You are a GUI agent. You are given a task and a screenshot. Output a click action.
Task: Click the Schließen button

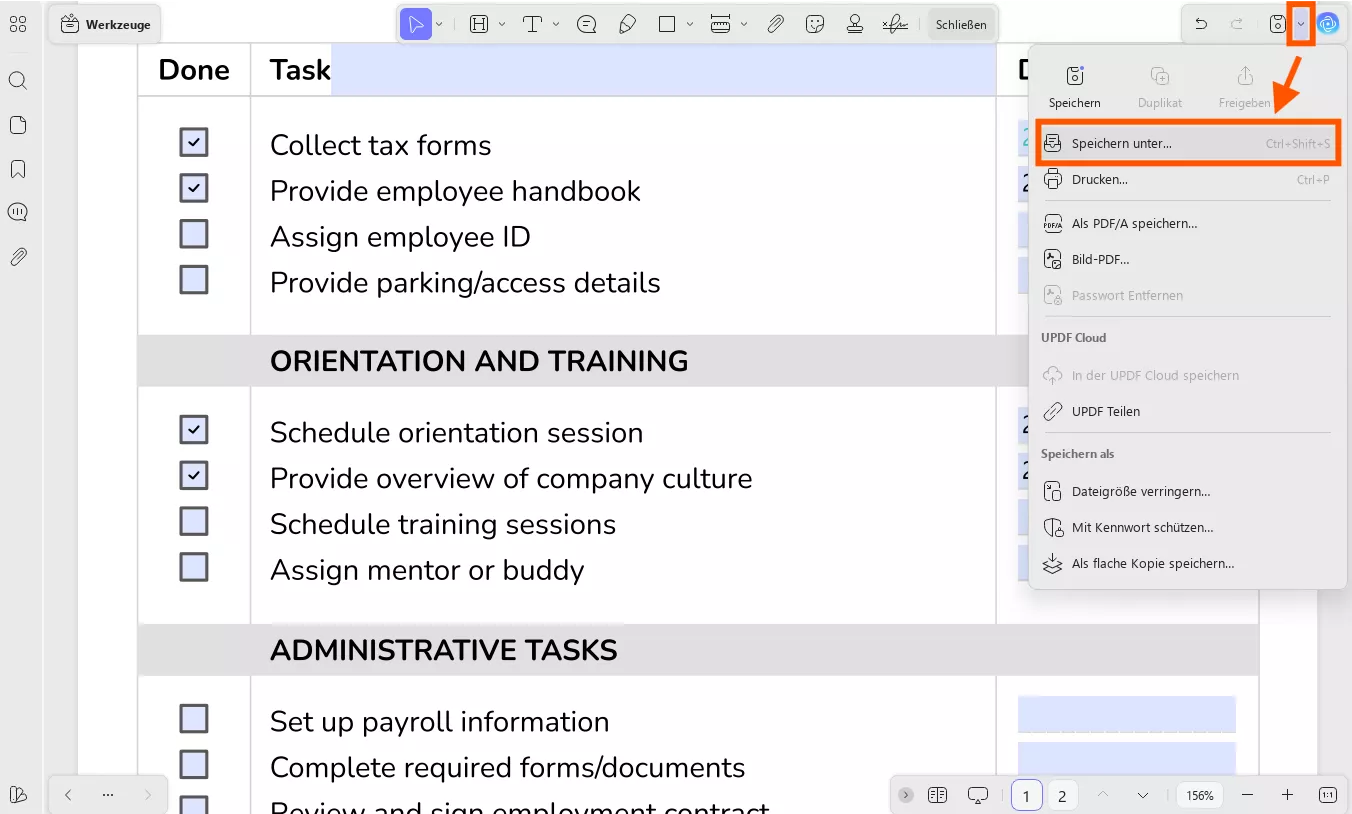point(961,25)
